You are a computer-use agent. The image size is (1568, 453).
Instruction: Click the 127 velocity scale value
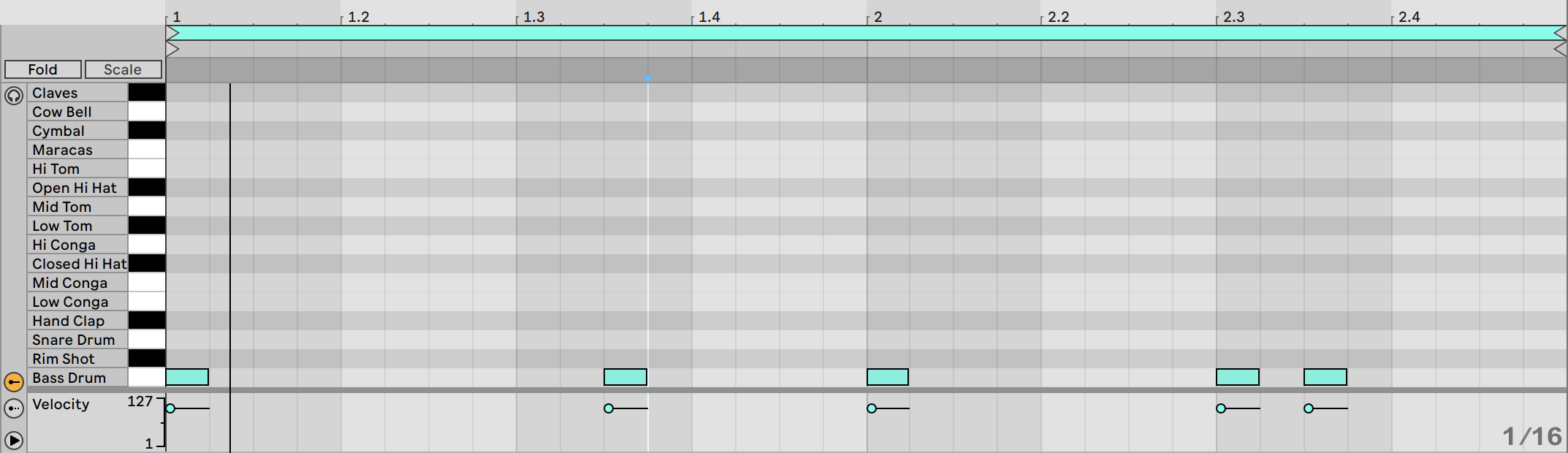[140, 401]
